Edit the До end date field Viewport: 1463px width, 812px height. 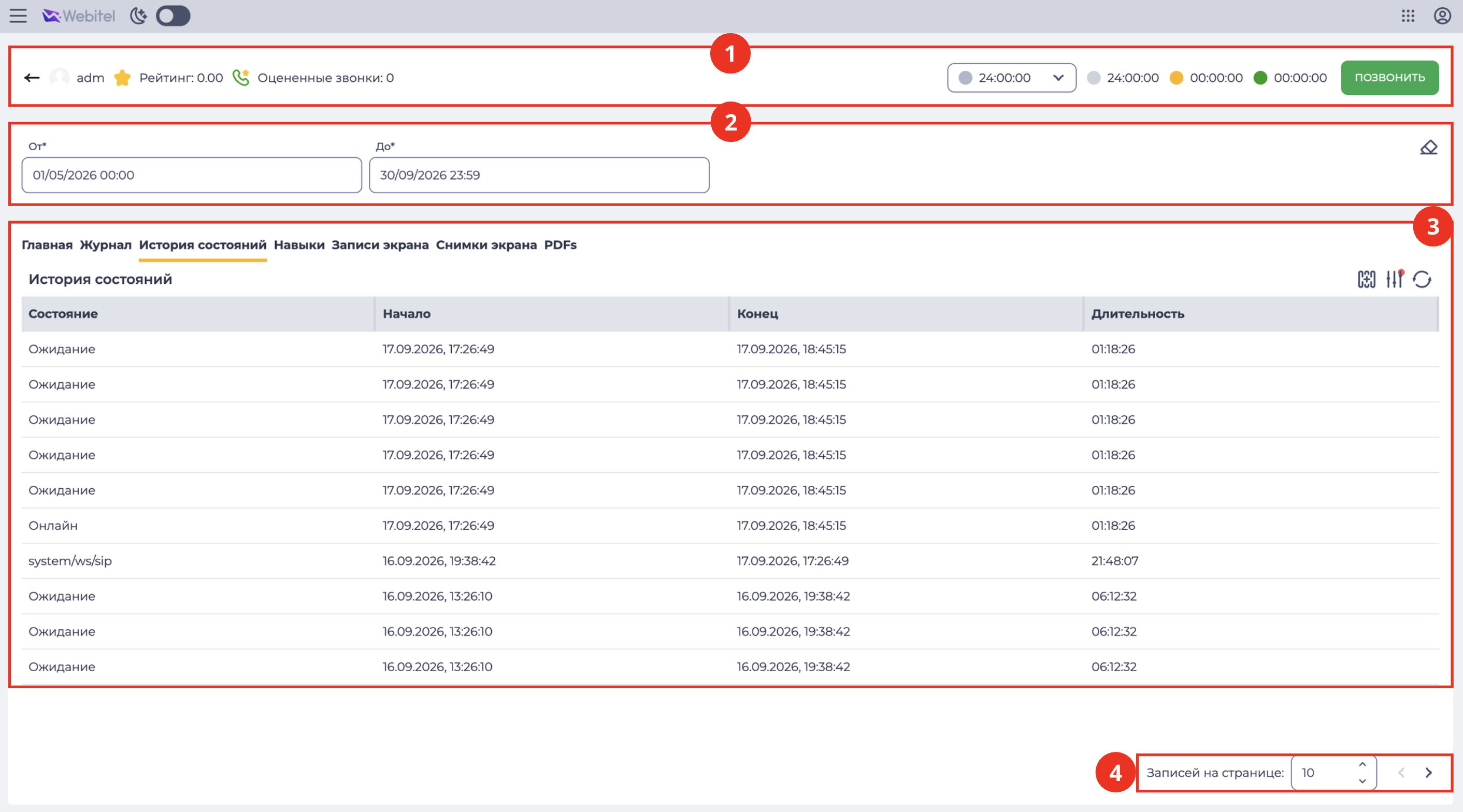tap(539, 175)
